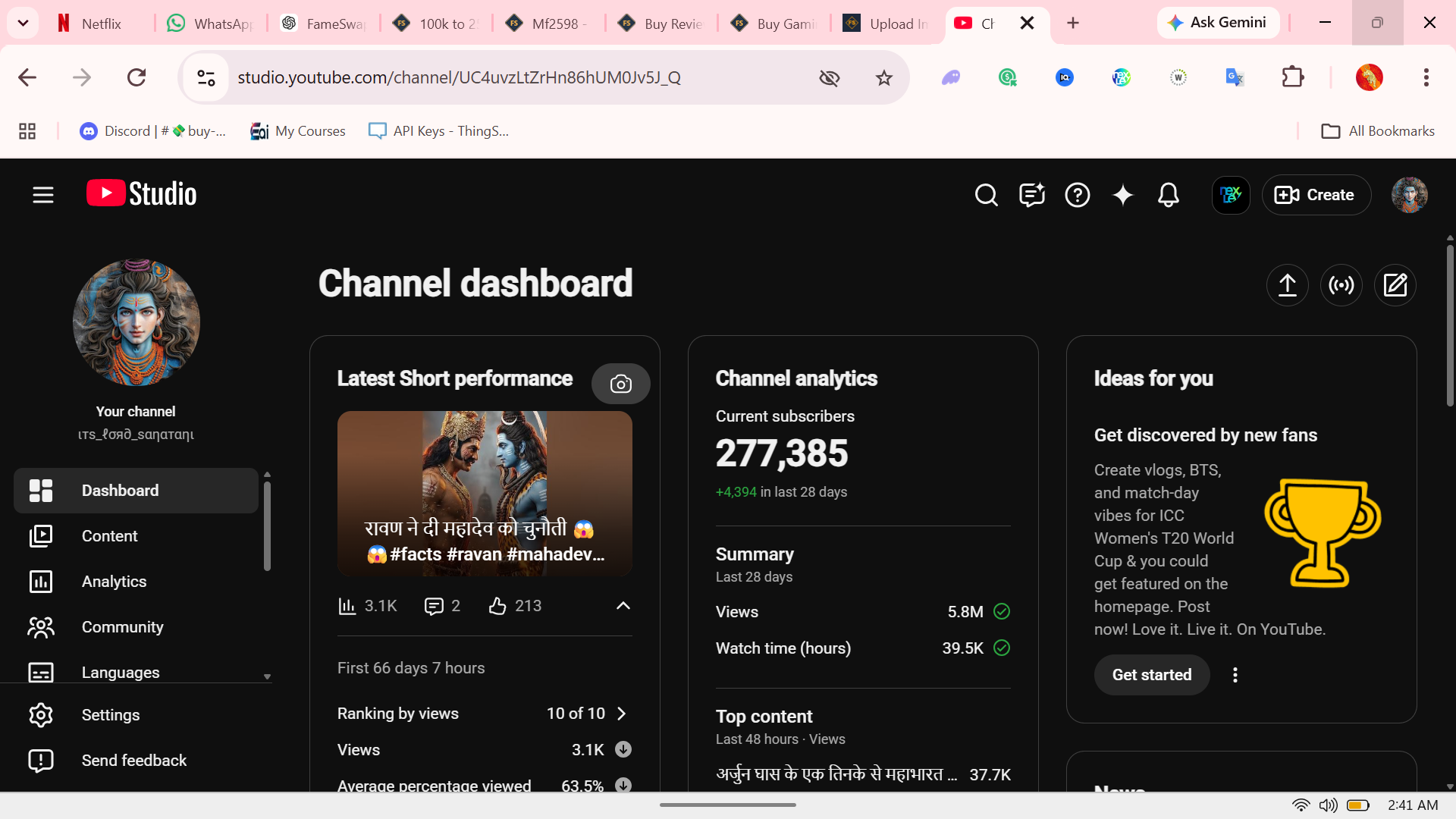The width and height of the screenshot is (1456, 819).
Task: Click the Studio search magnifier icon
Action: tap(986, 195)
